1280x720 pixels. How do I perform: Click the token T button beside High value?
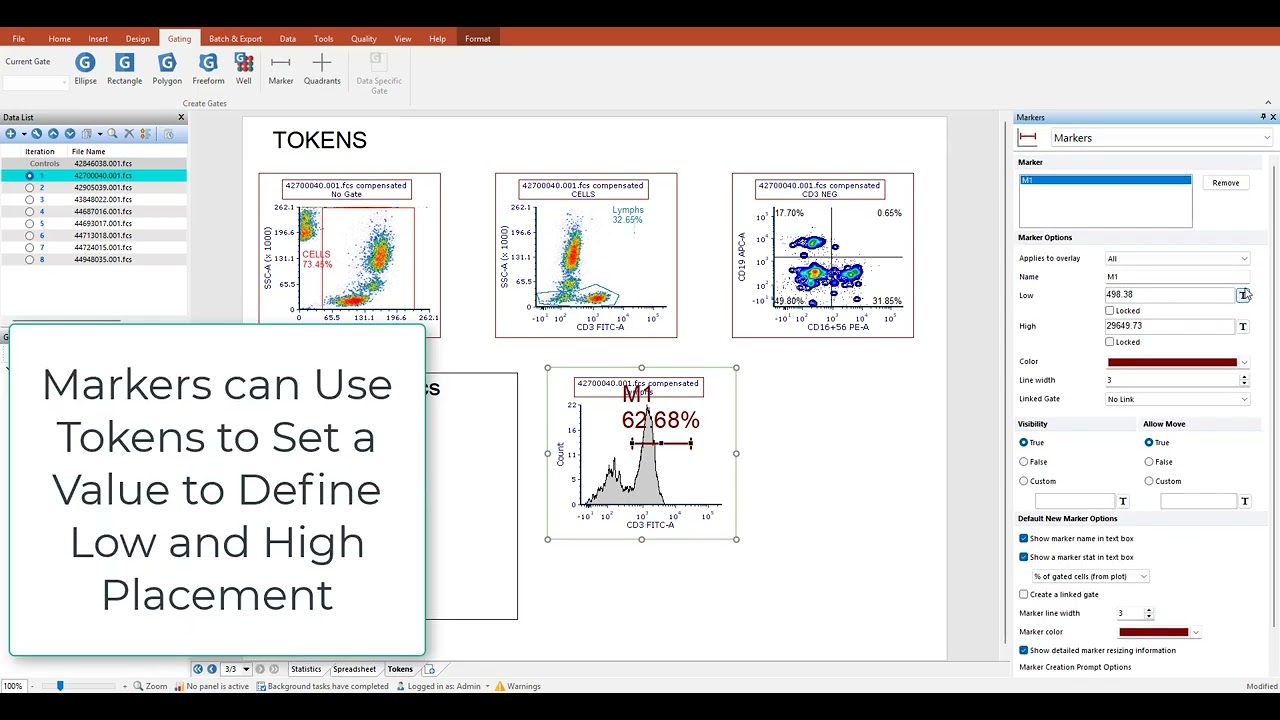1243,327
